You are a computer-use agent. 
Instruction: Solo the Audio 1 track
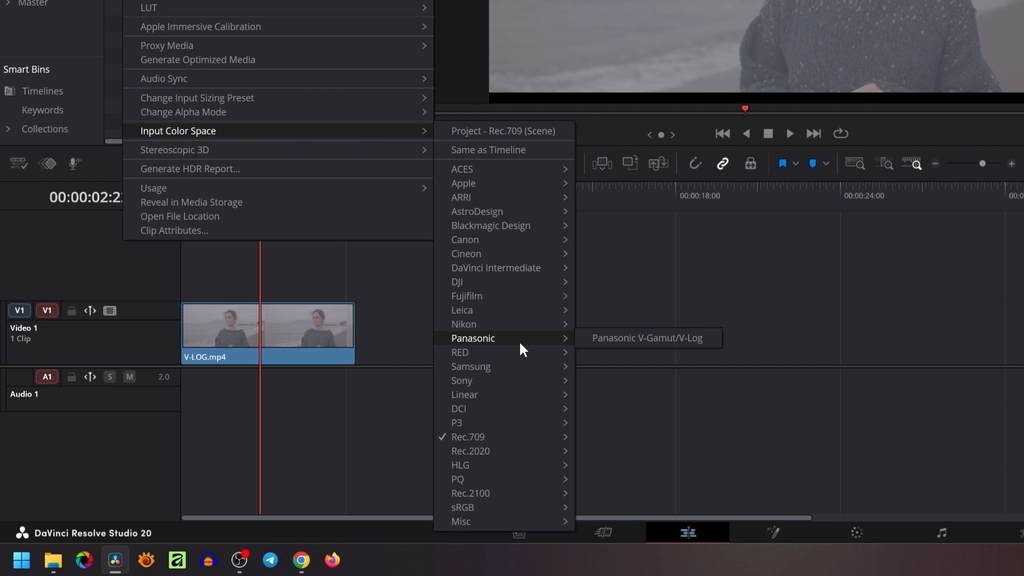[x=109, y=376]
